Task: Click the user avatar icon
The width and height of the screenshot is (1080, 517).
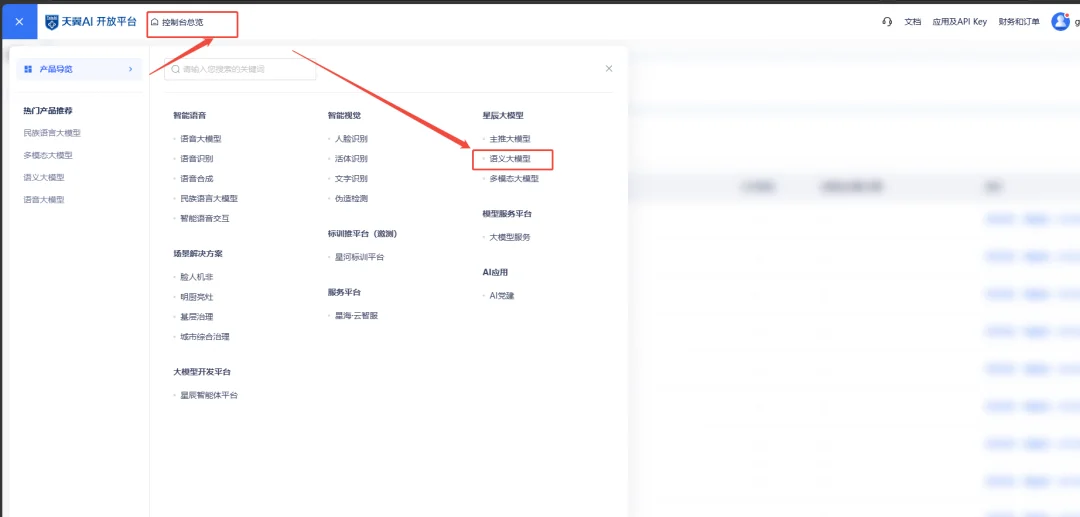Action: point(1060,21)
